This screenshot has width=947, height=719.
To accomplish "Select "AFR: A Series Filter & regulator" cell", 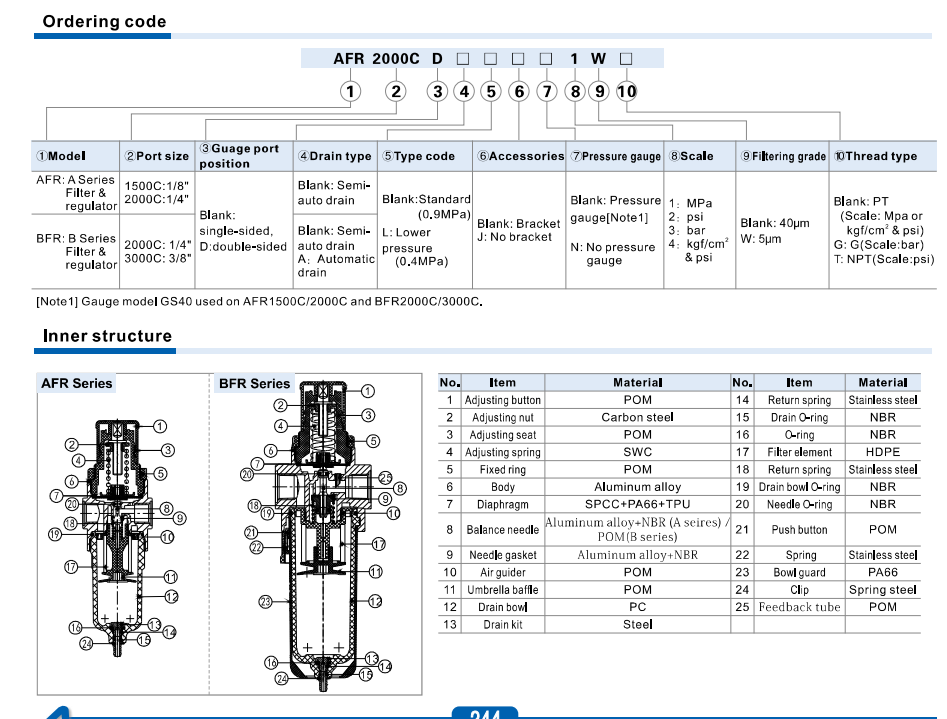I will tap(76, 193).
